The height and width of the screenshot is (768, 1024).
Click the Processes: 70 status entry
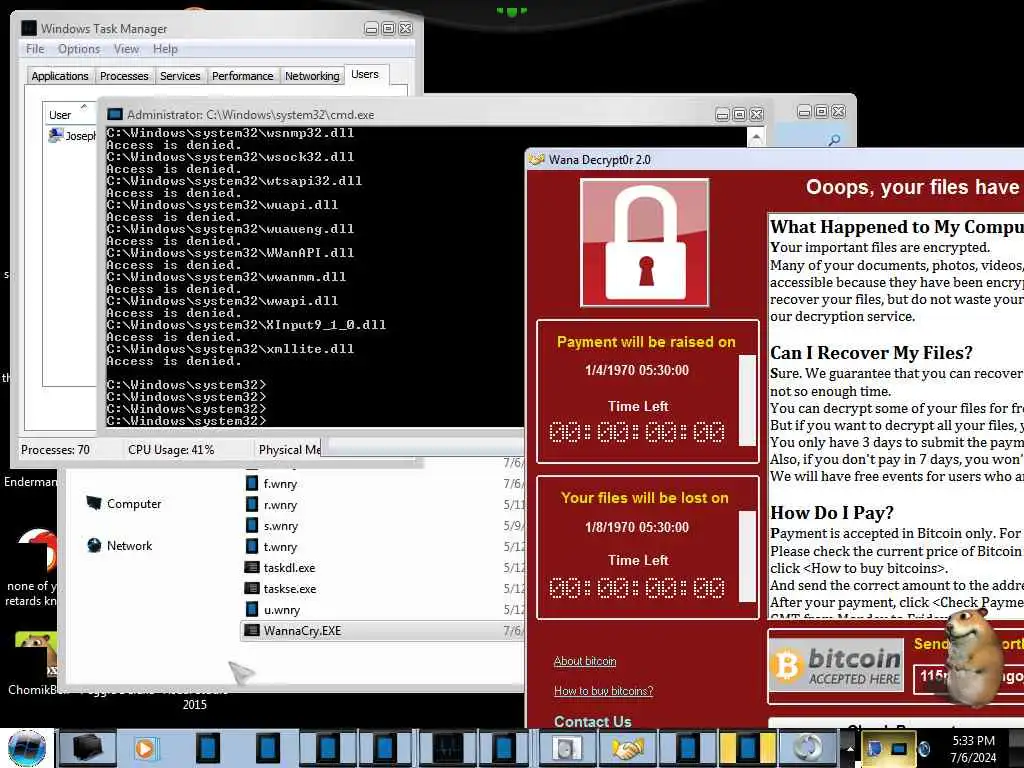click(x=56, y=449)
